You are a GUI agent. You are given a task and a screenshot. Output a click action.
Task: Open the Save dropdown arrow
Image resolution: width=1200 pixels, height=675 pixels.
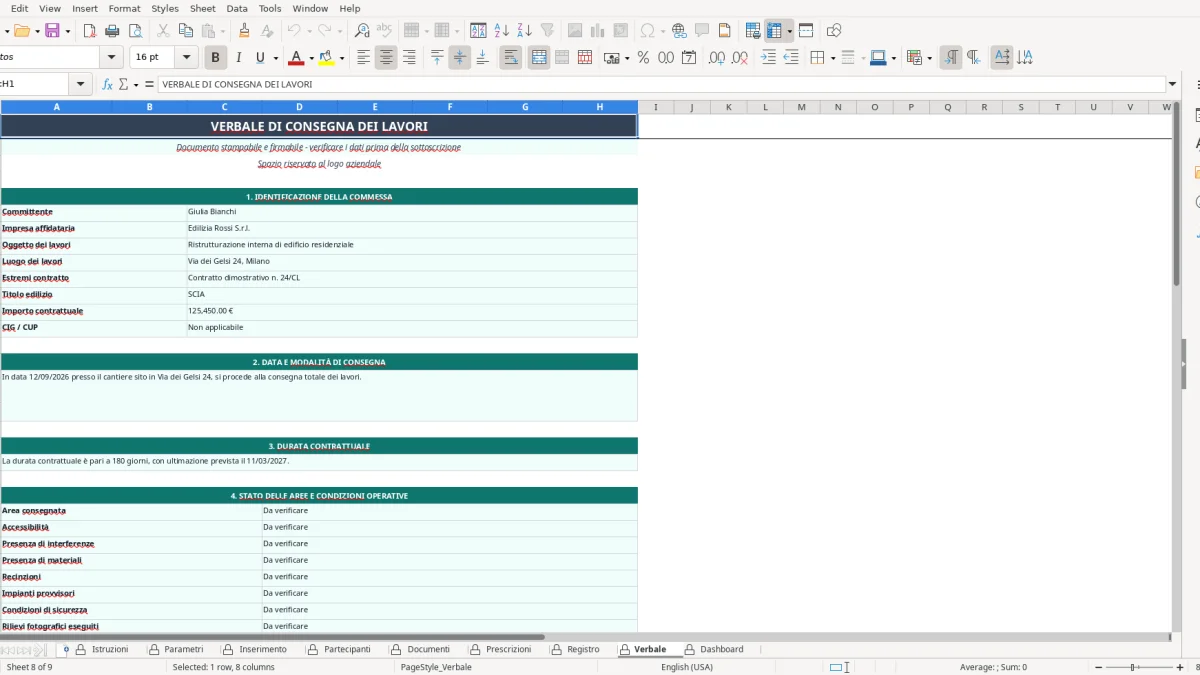(67, 31)
